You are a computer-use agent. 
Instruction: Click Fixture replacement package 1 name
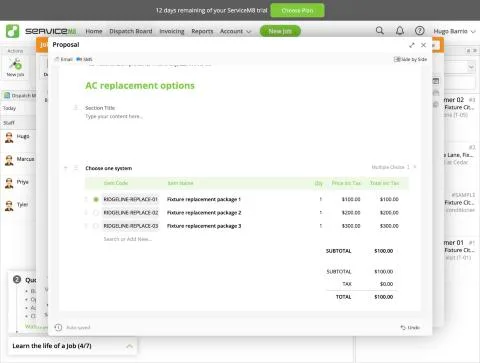point(204,199)
